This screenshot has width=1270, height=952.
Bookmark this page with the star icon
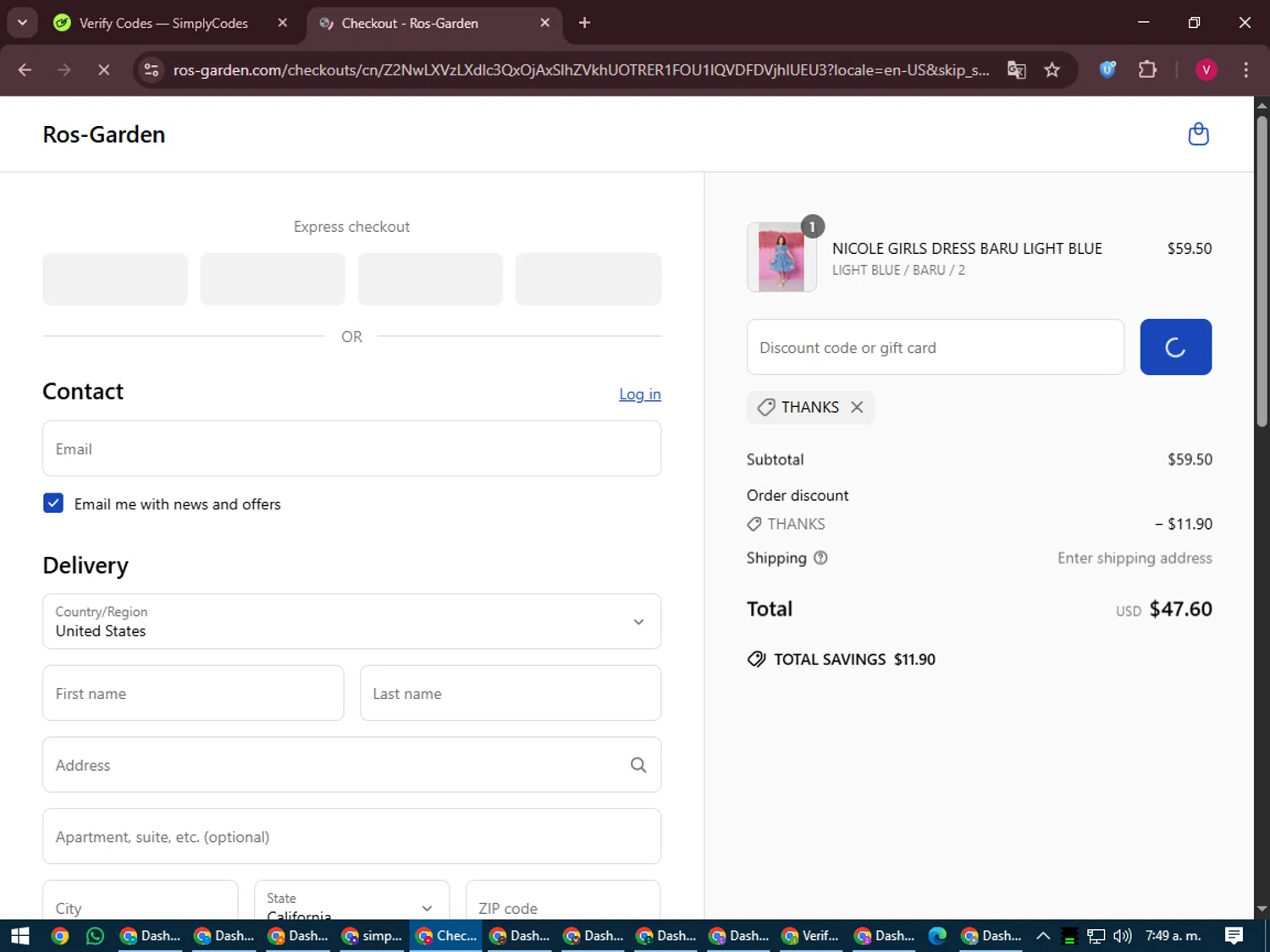(x=1052, y=70)
